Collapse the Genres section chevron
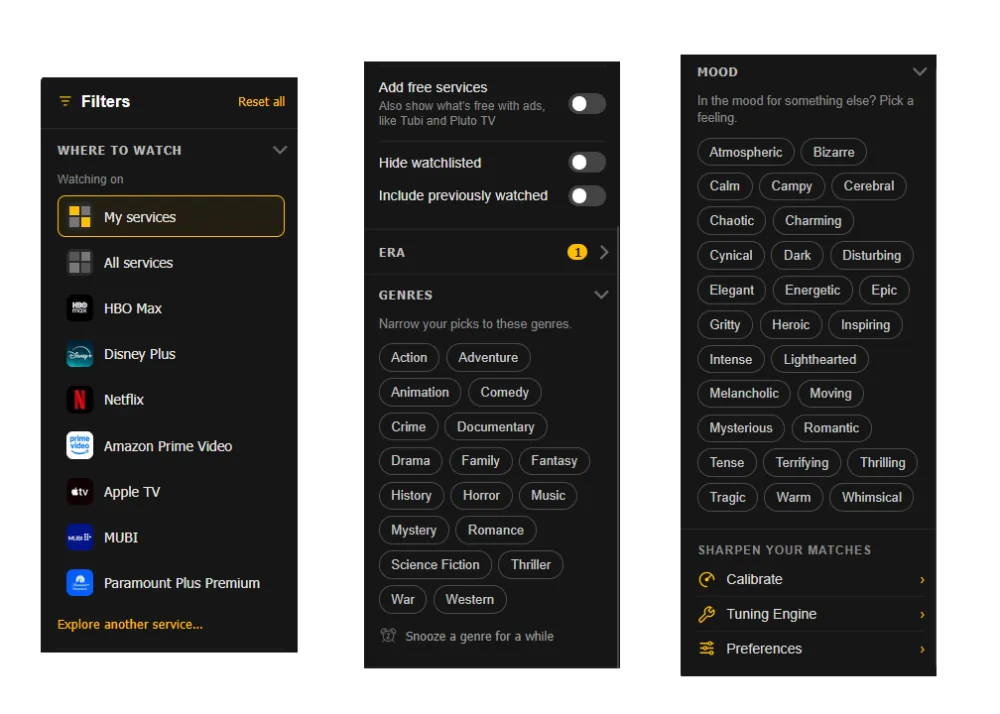The image size is (1000, 714). (601, 295)
